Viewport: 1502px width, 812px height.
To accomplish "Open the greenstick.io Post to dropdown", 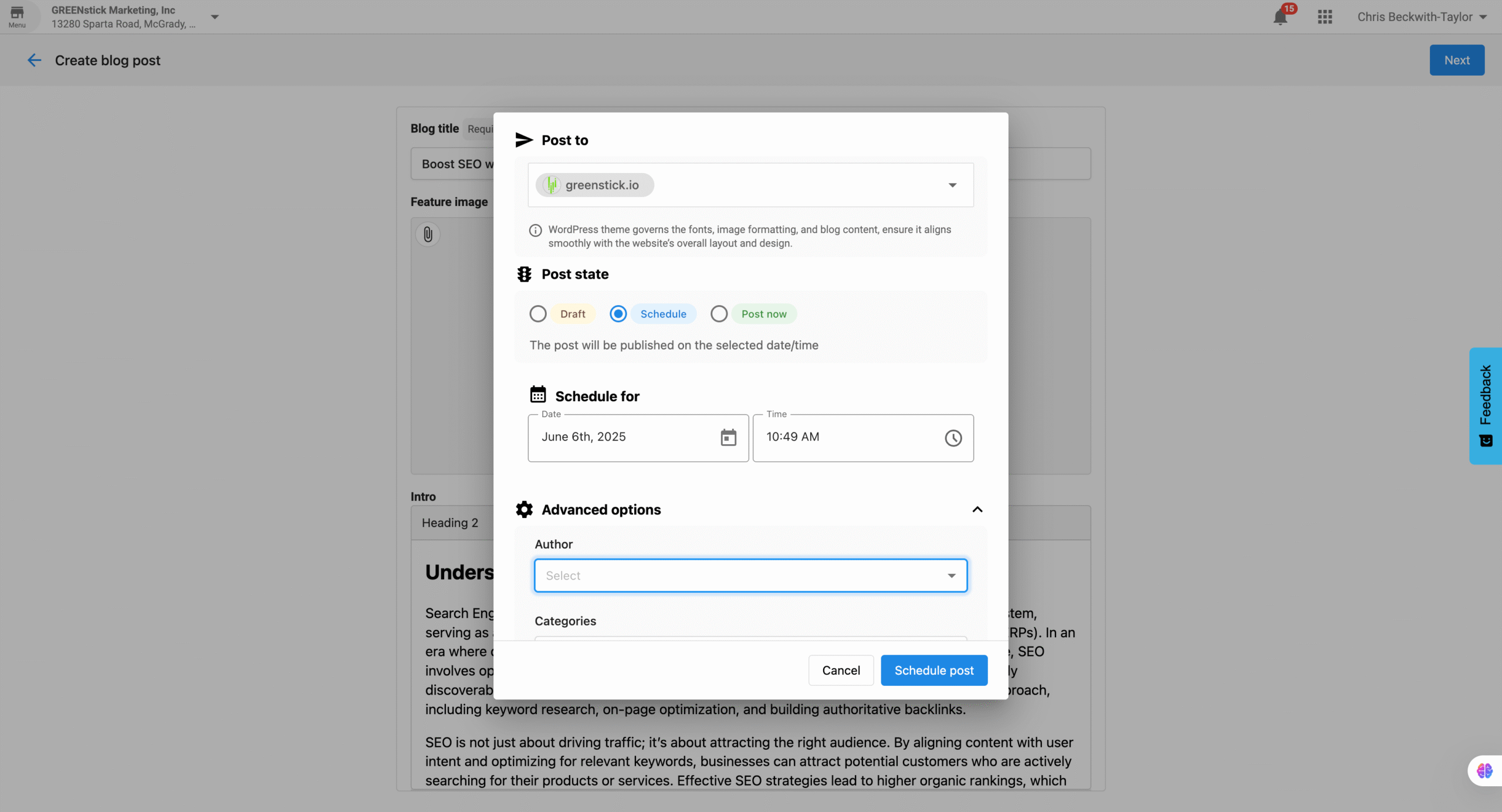I will (x=952, y=185).
